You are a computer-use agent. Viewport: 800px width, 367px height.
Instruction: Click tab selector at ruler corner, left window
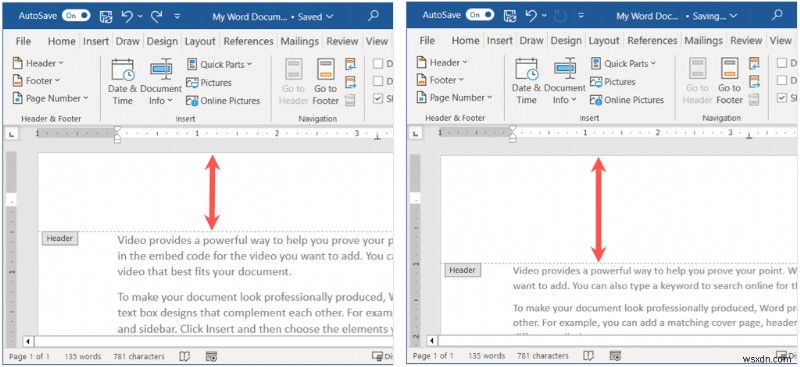11,134
